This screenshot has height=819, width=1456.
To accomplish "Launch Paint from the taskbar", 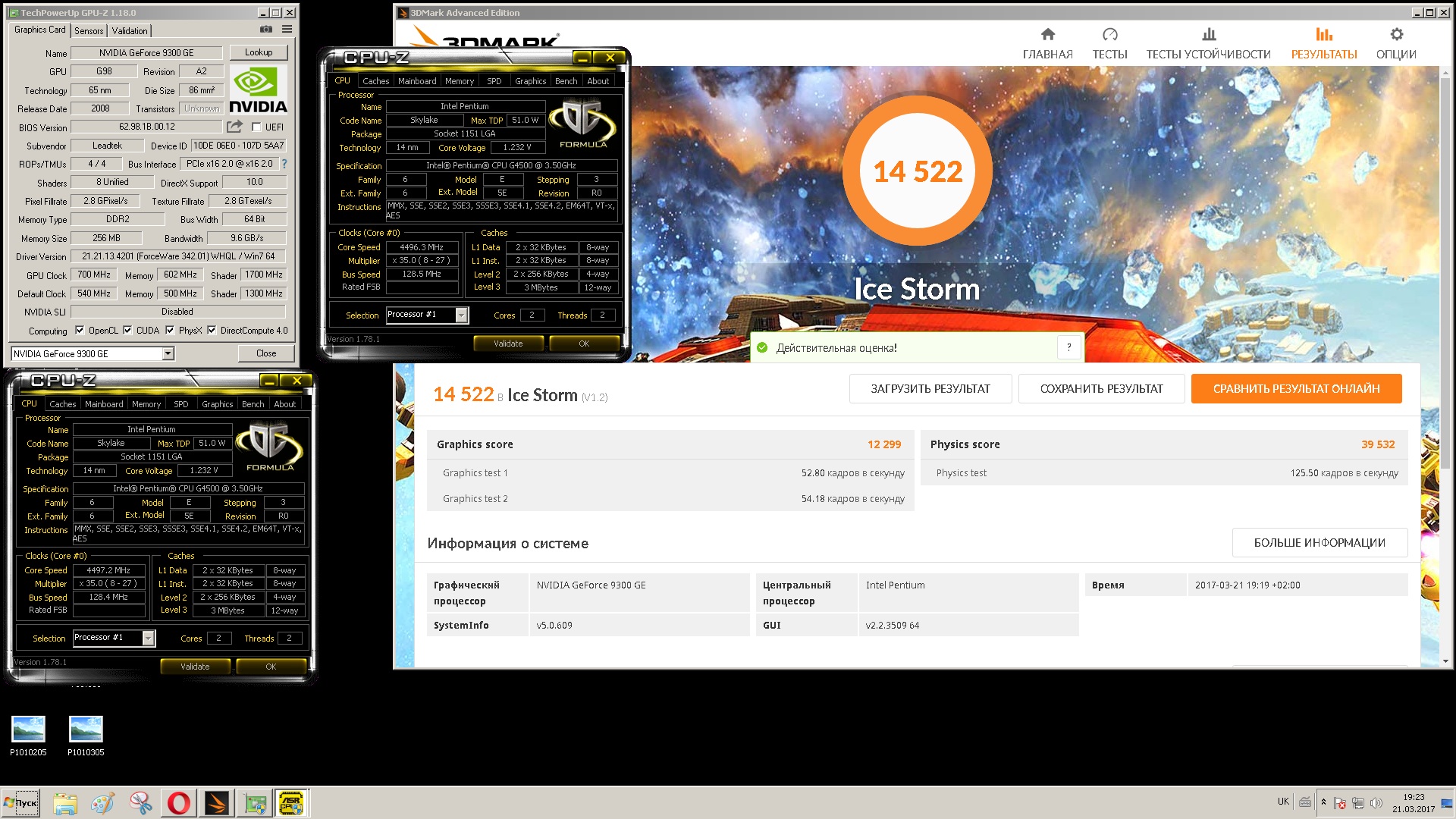I will click(102, 803).
